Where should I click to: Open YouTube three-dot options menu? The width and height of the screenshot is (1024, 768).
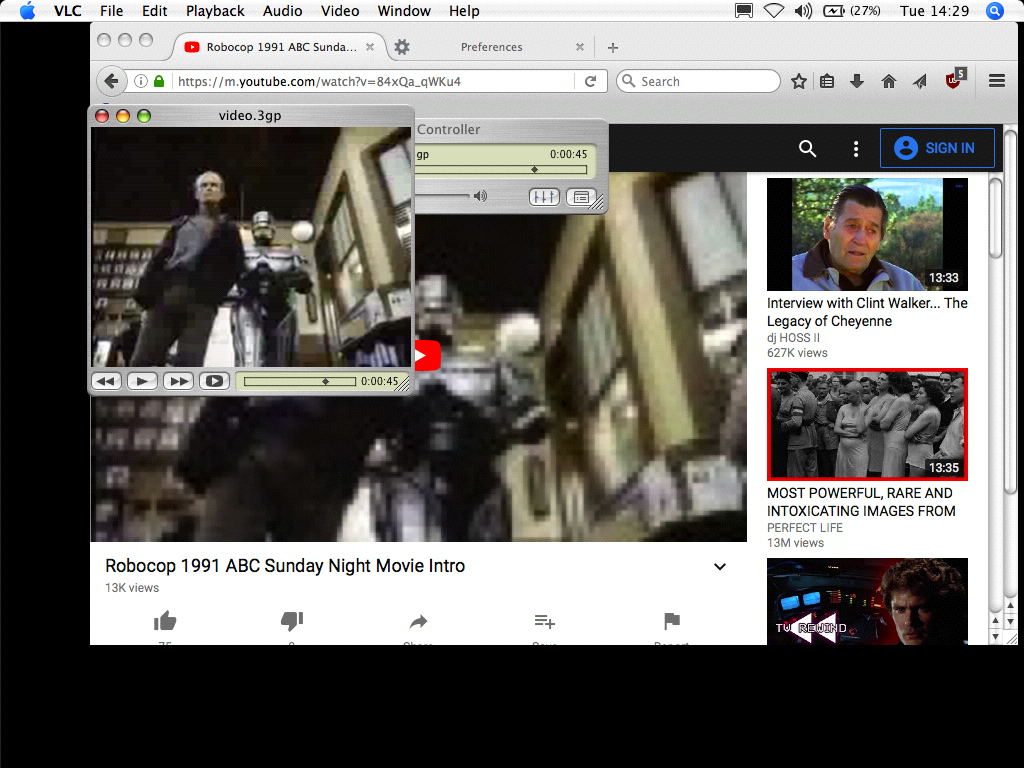pyautogui.click(x=856, y=149)
